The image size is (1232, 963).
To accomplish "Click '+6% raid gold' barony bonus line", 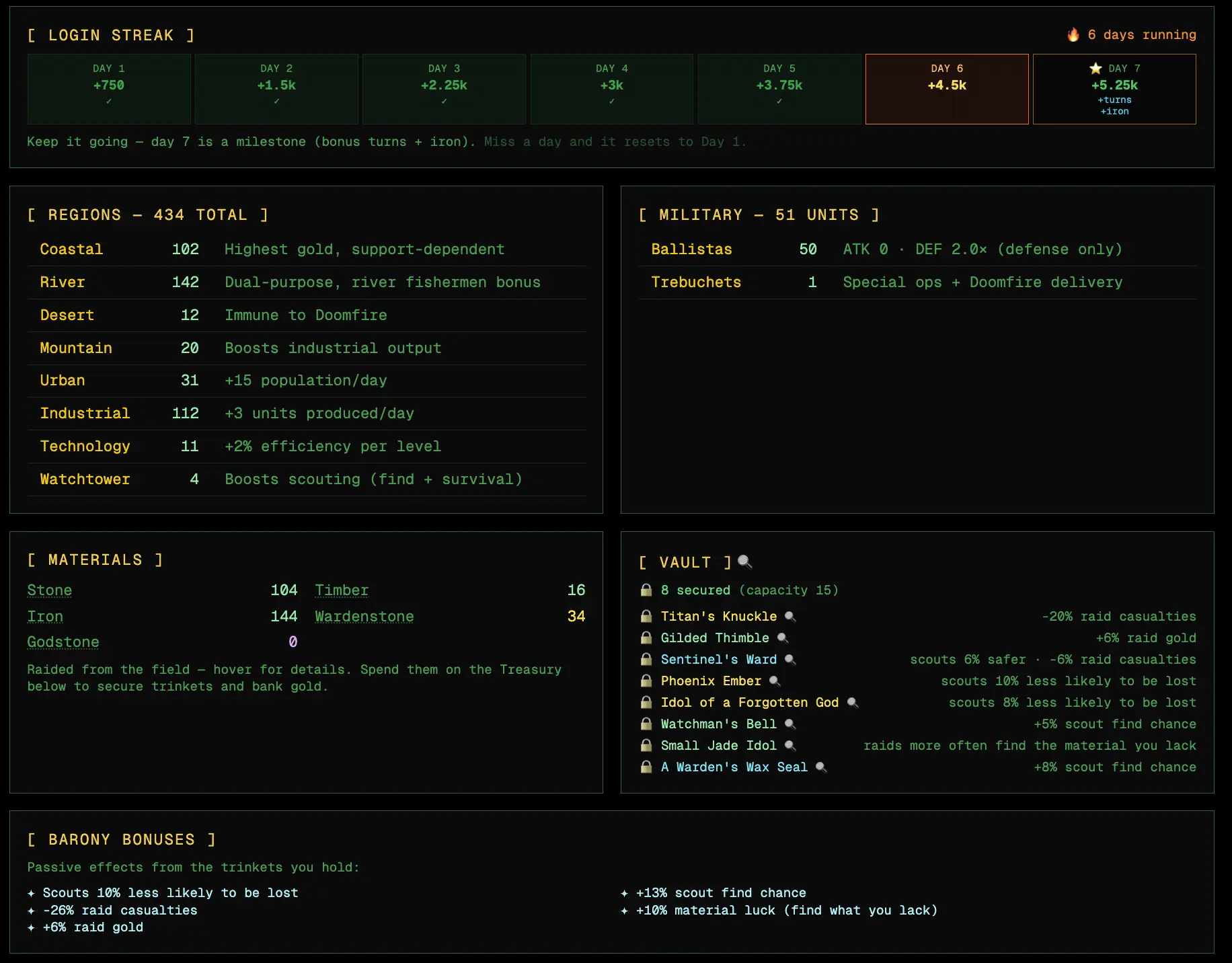I will click(93, 927).
